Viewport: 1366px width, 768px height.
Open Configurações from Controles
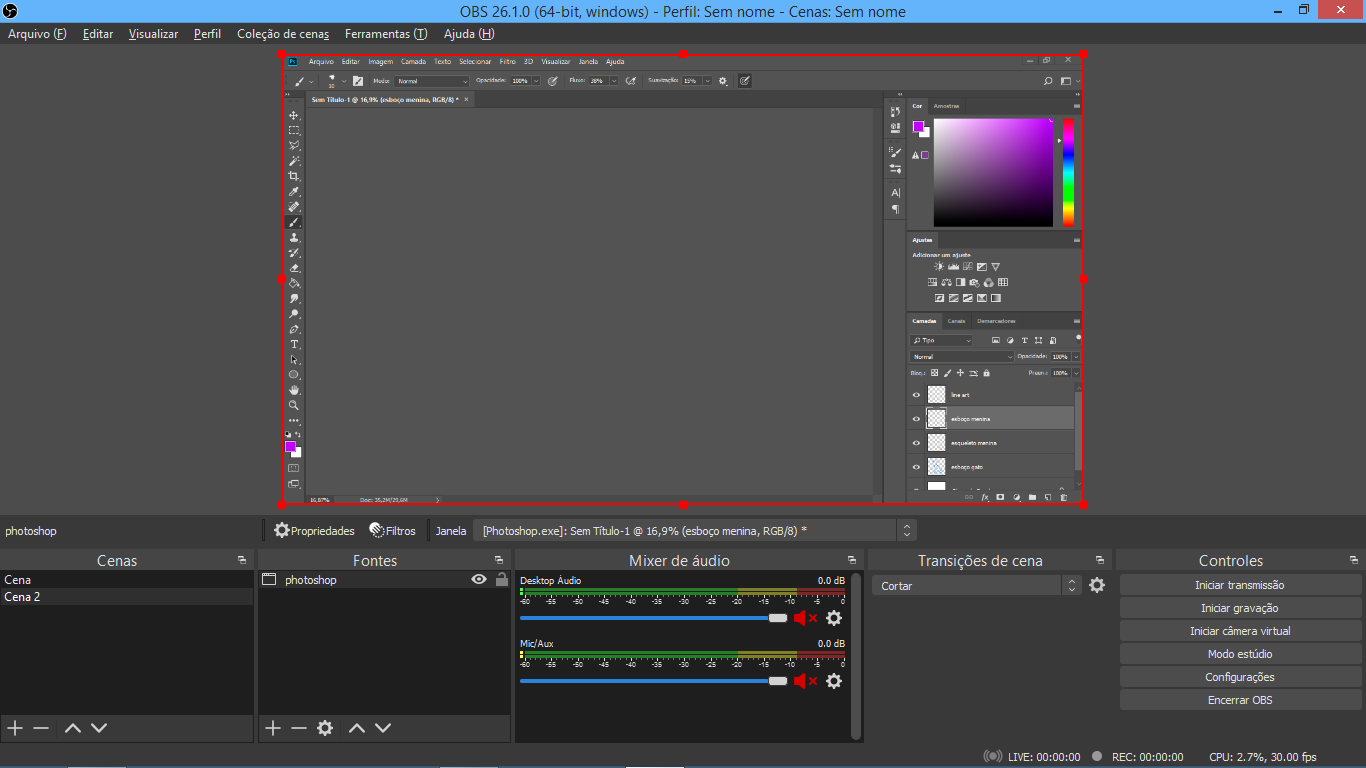(1240, 677)
